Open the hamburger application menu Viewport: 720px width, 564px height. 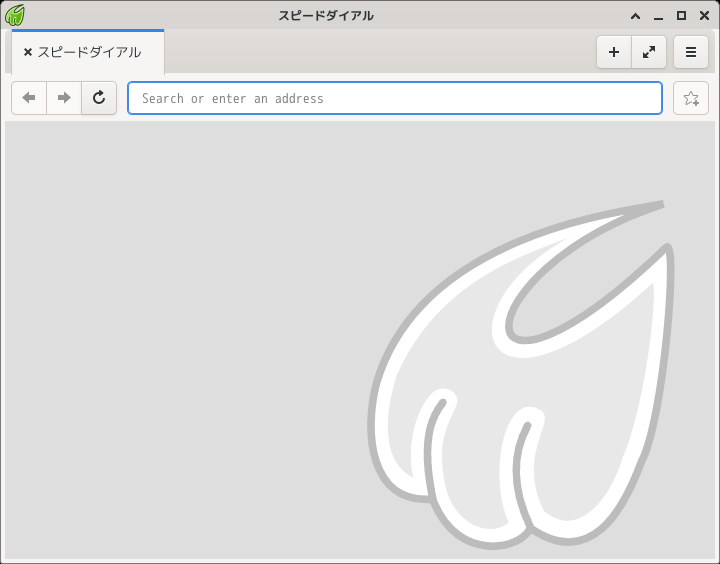coord(691,52)
